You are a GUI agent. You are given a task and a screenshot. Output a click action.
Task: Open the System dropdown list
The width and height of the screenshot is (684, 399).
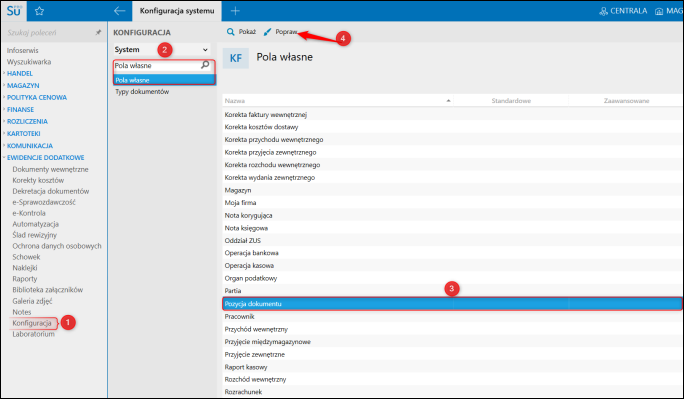click(161, 50)
